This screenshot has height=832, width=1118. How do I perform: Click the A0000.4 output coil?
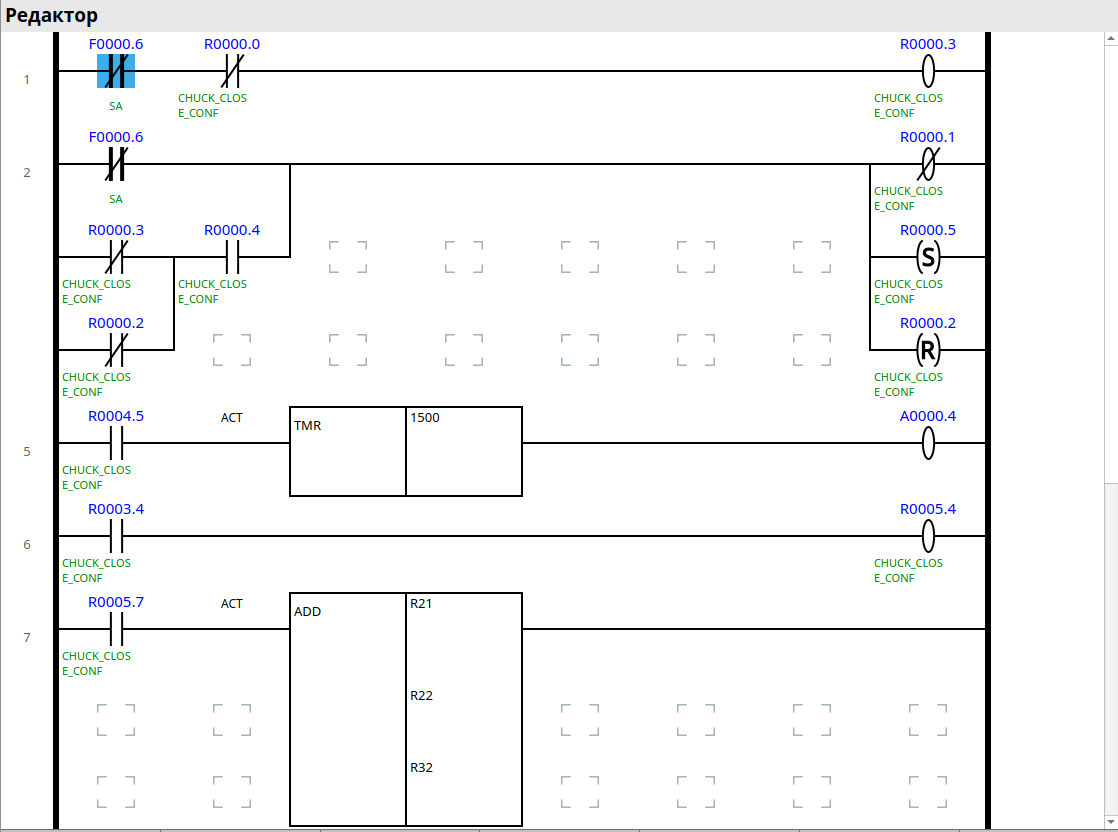(x=928, y=443)
